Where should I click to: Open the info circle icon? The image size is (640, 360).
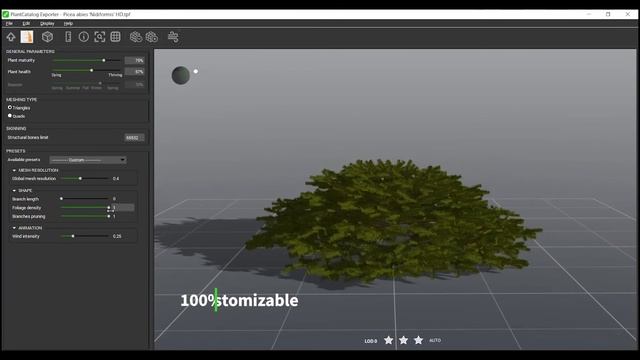pos(84,37)
